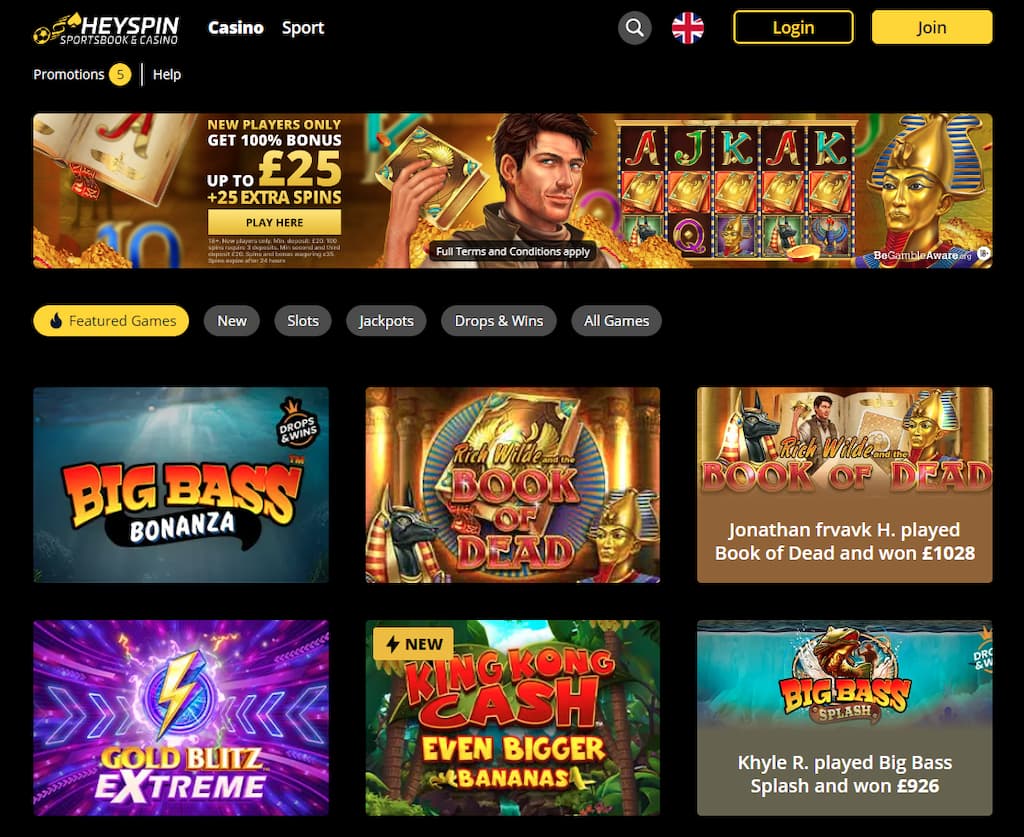Show the Drops & Wins games
The width and height of the screenshot is (1024, 837).
pos(499,321)
